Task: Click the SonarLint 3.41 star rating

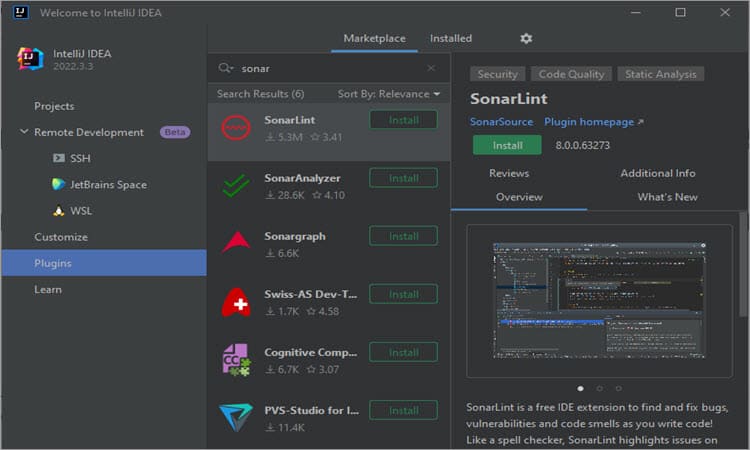Action: click(x=326, y=137)
